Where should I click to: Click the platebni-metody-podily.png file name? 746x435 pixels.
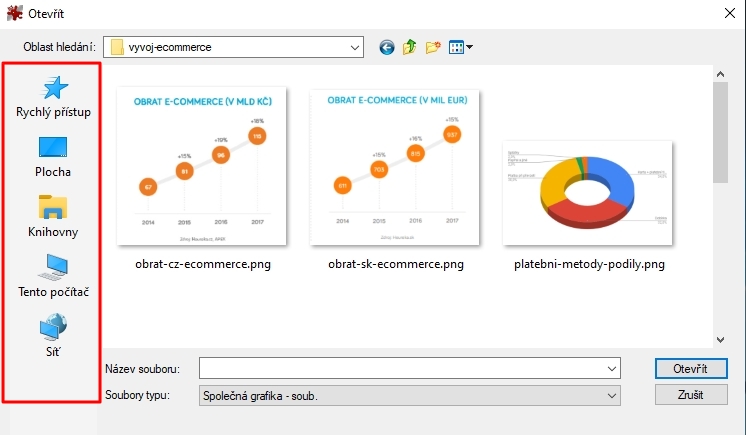(x=589, y=264)
